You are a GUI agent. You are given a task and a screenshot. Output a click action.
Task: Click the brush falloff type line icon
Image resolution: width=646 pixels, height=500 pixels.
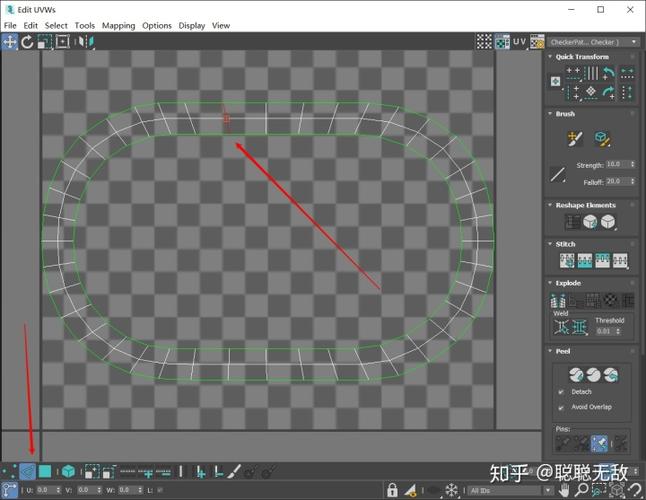point(557,174)
